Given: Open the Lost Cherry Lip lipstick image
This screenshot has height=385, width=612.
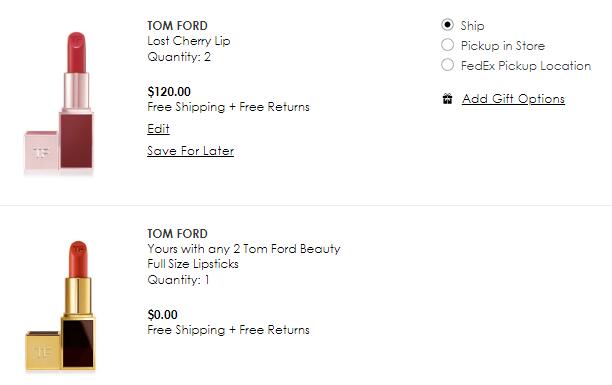Looking at the screenshot, I should [59, 102].
